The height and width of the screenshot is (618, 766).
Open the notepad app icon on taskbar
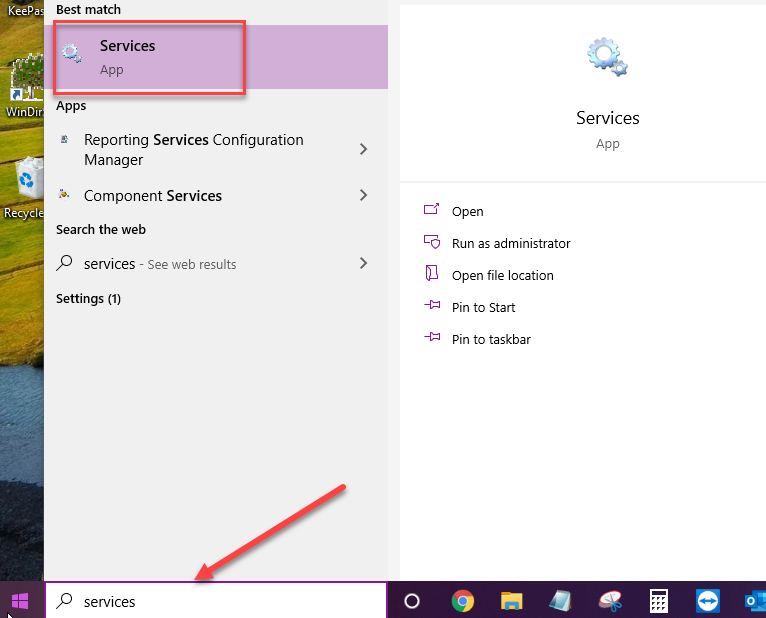(x=560, y=601)
